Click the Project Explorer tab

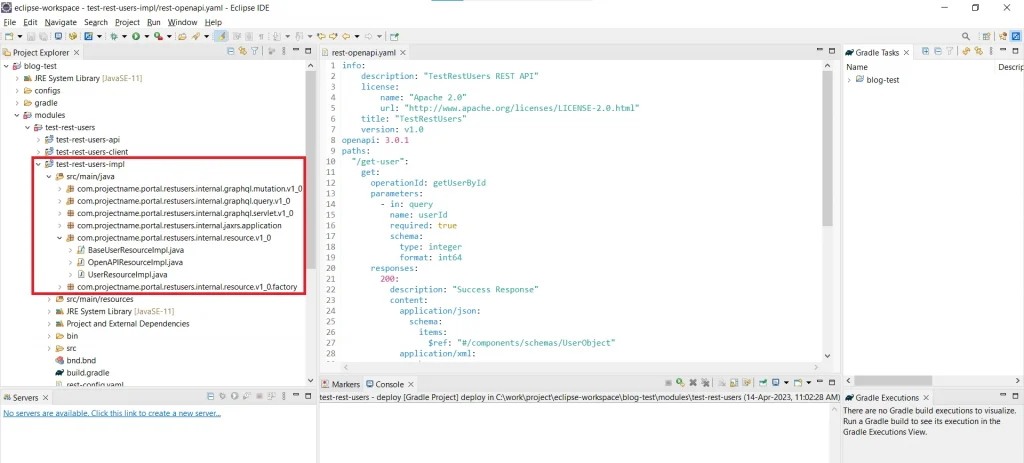pyautogui.click(x=41, y=52)
